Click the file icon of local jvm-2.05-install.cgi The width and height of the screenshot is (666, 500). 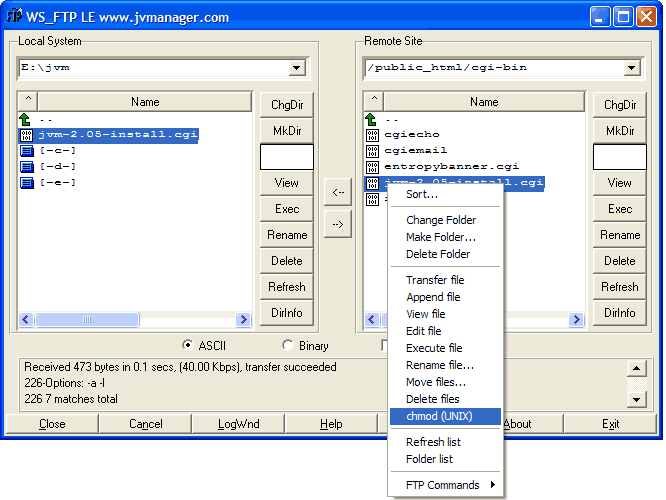tap(26, 135)
